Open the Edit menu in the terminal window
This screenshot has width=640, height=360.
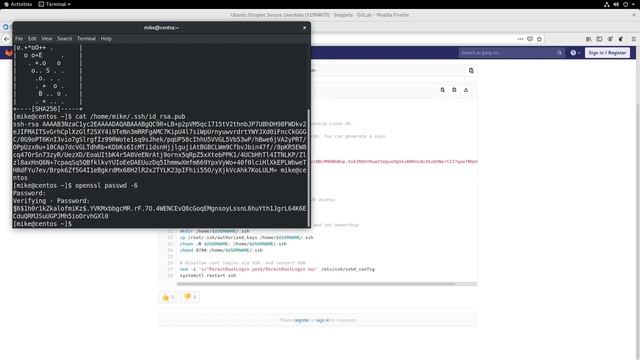tap(32, 38)
